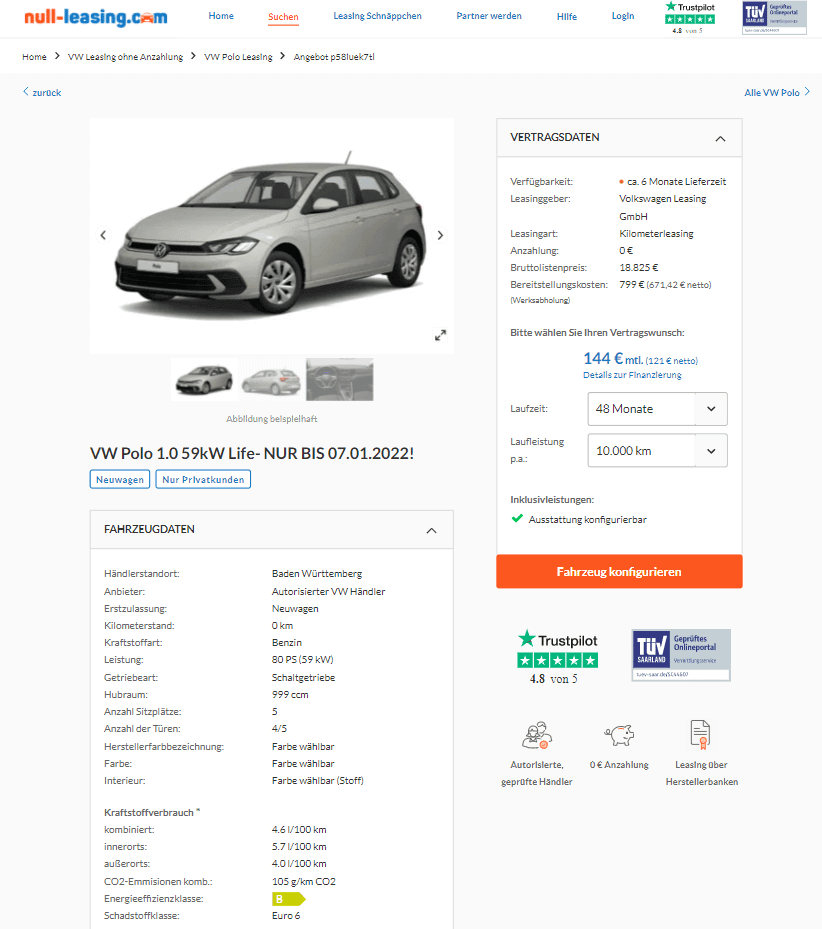Show next car image with right arrow
This screenshot has height=929, width=822.
(440, 235)
